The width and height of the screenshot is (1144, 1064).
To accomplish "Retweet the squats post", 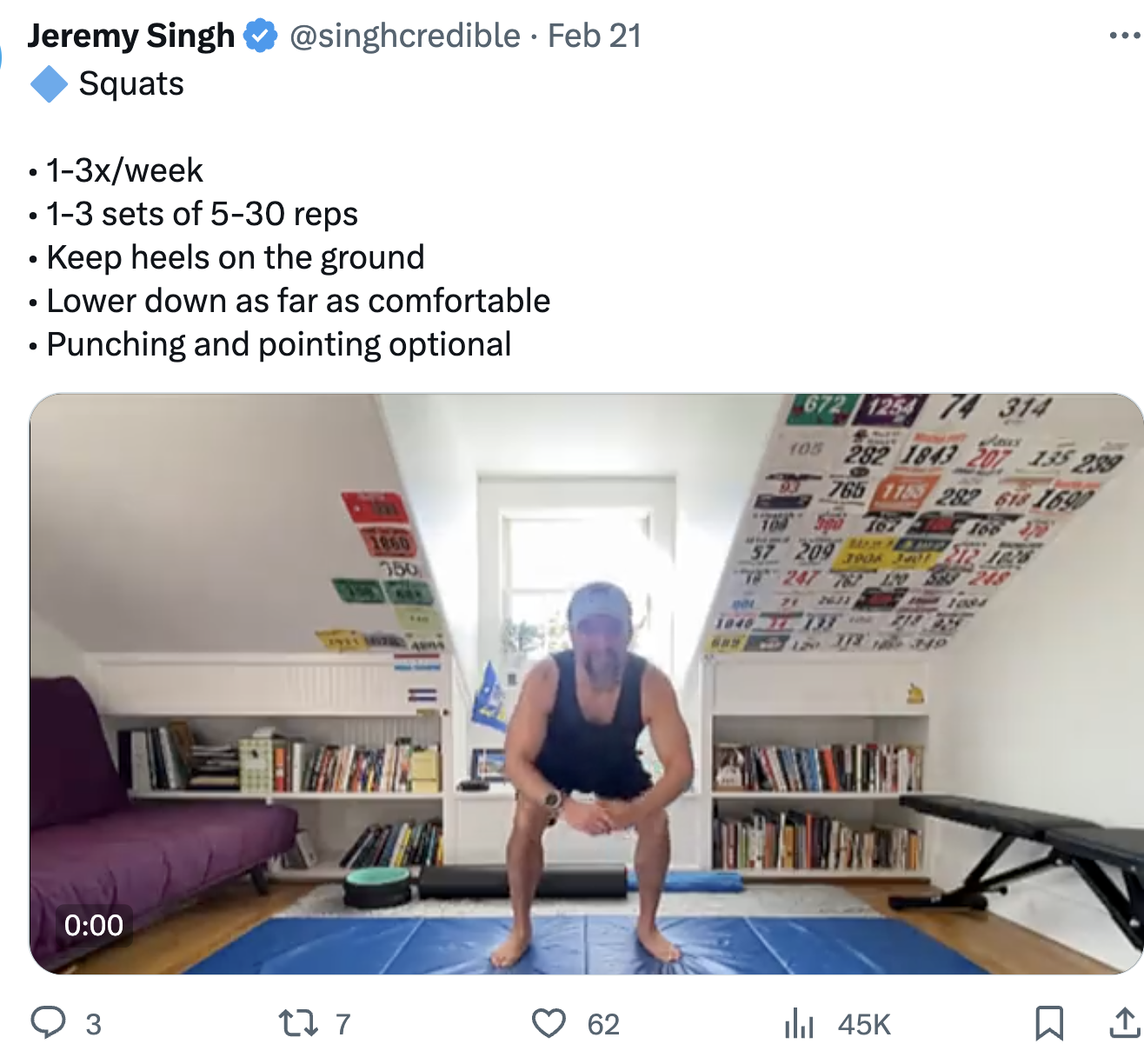I will pos(297,1023).
